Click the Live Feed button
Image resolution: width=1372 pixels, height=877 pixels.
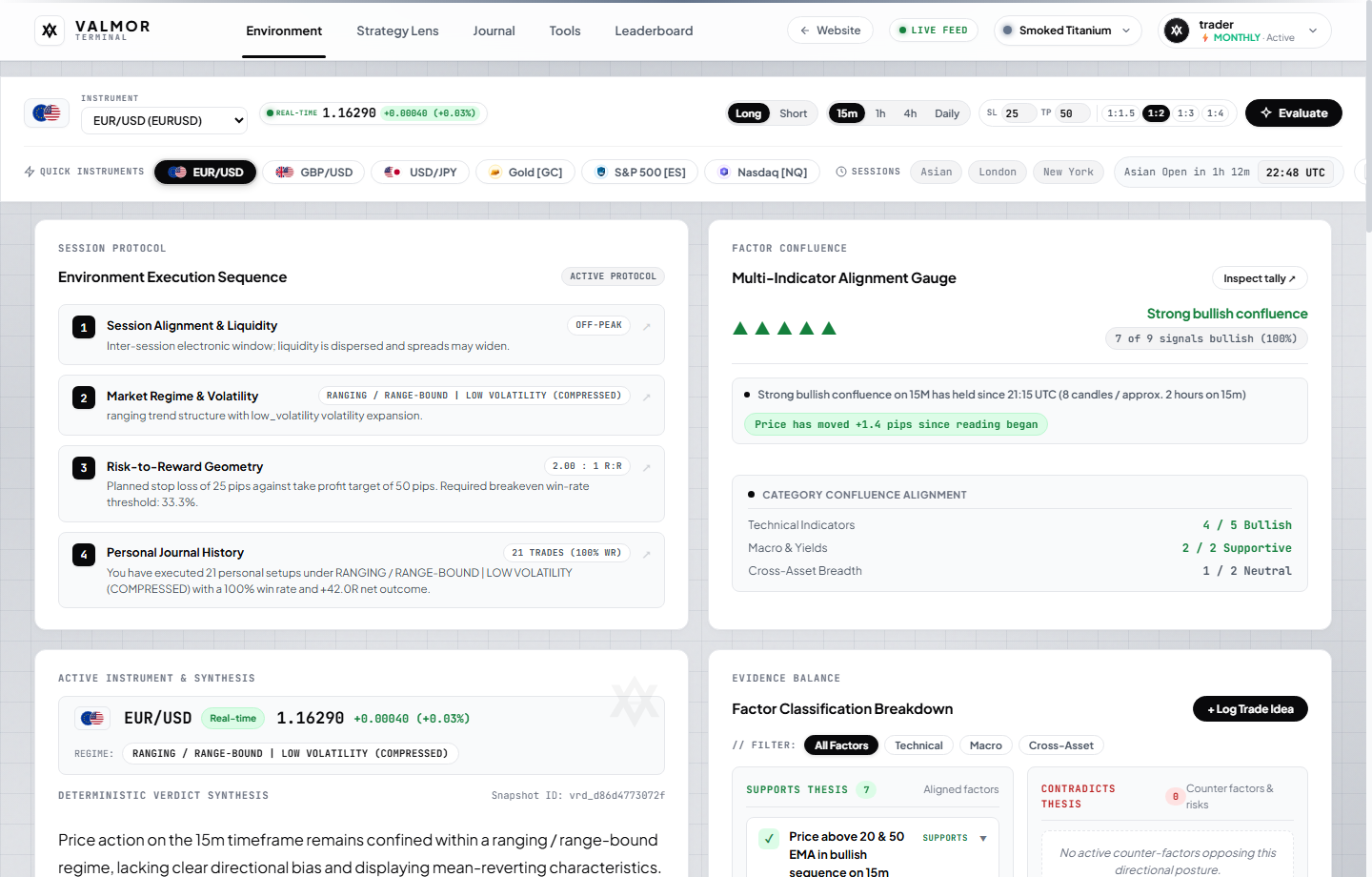pos(934,31)
